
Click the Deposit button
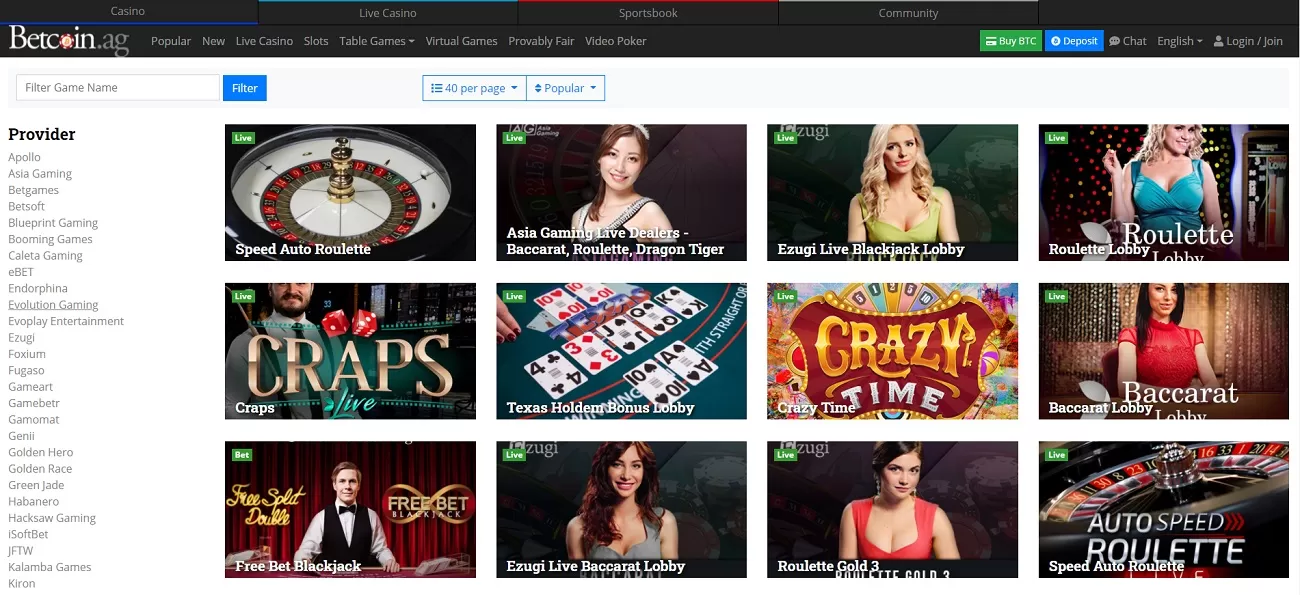coord(1074,41)
